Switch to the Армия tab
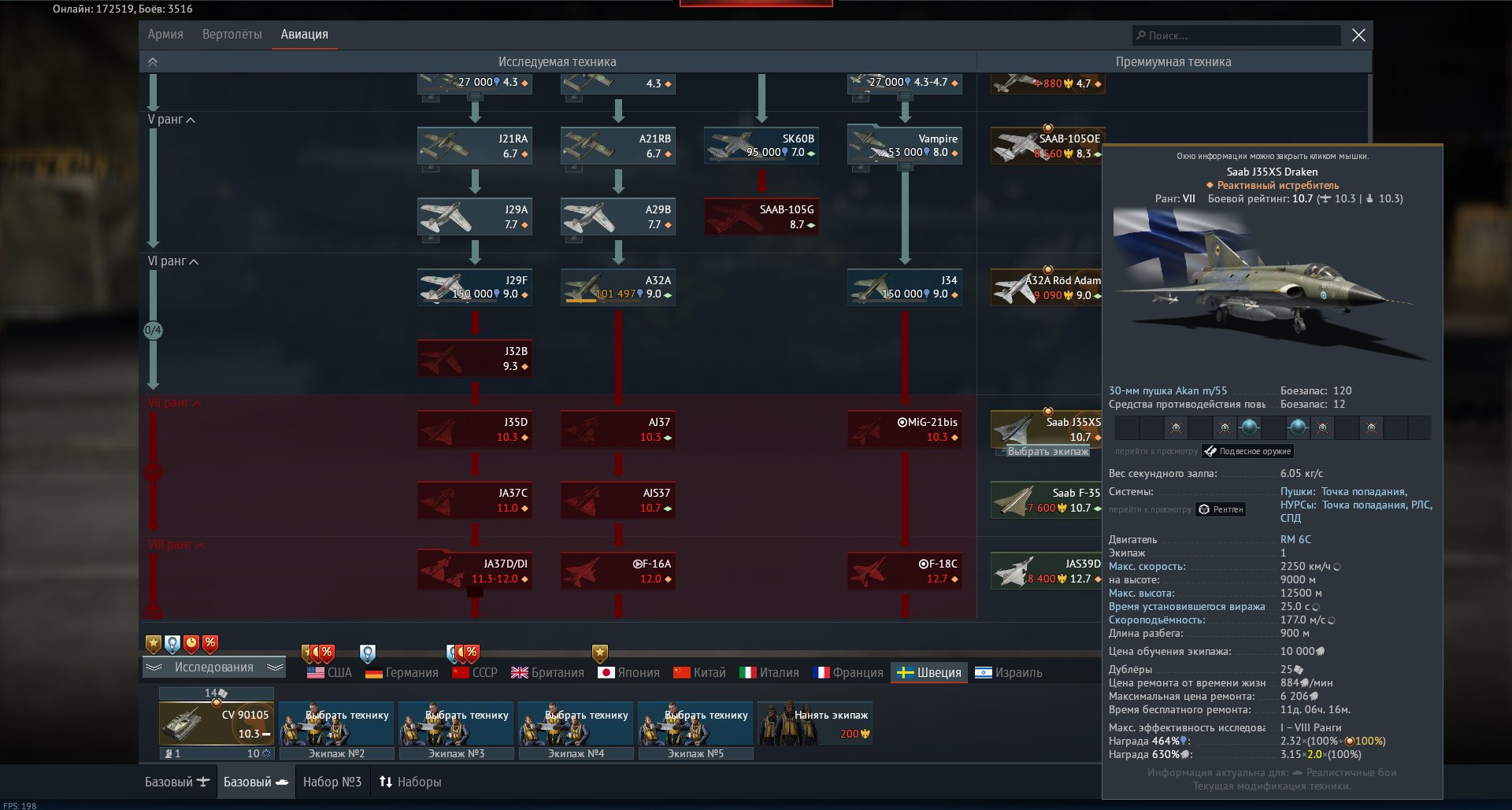 (165, 35)
